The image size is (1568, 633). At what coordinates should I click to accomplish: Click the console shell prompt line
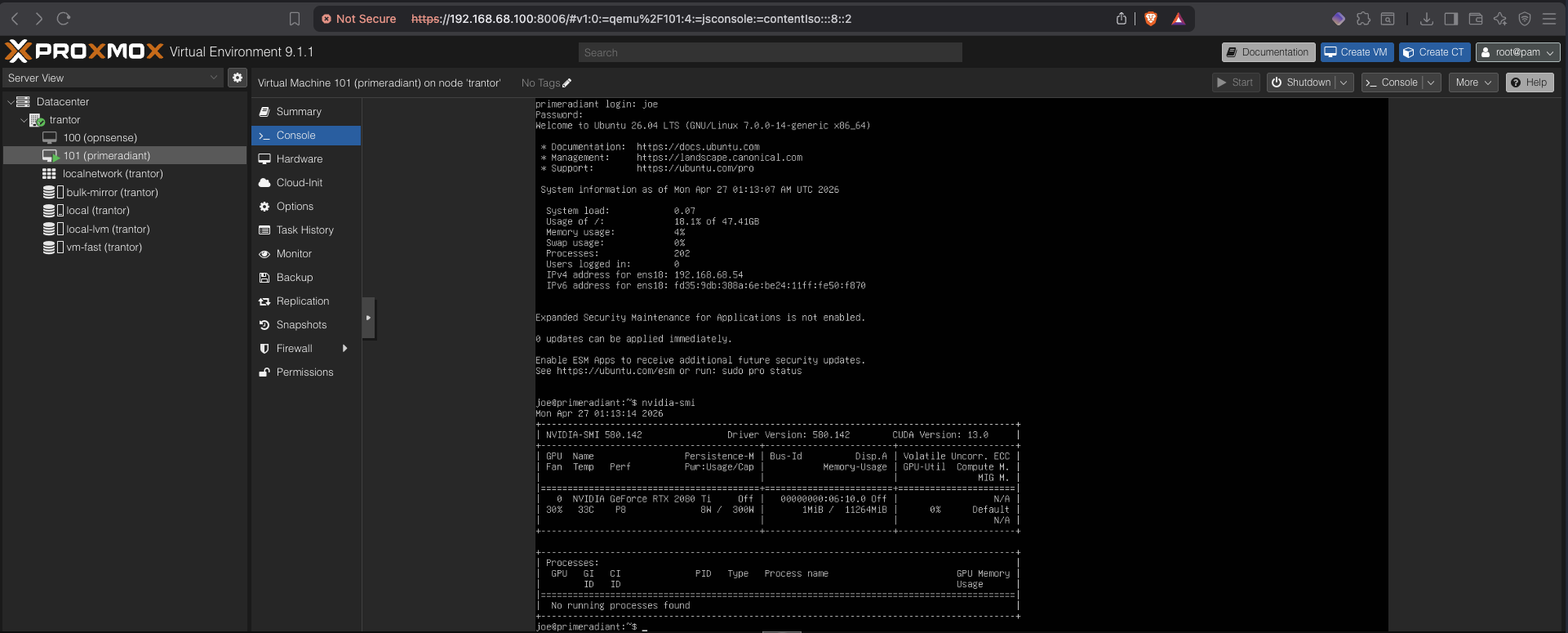(x=592, y=626)
